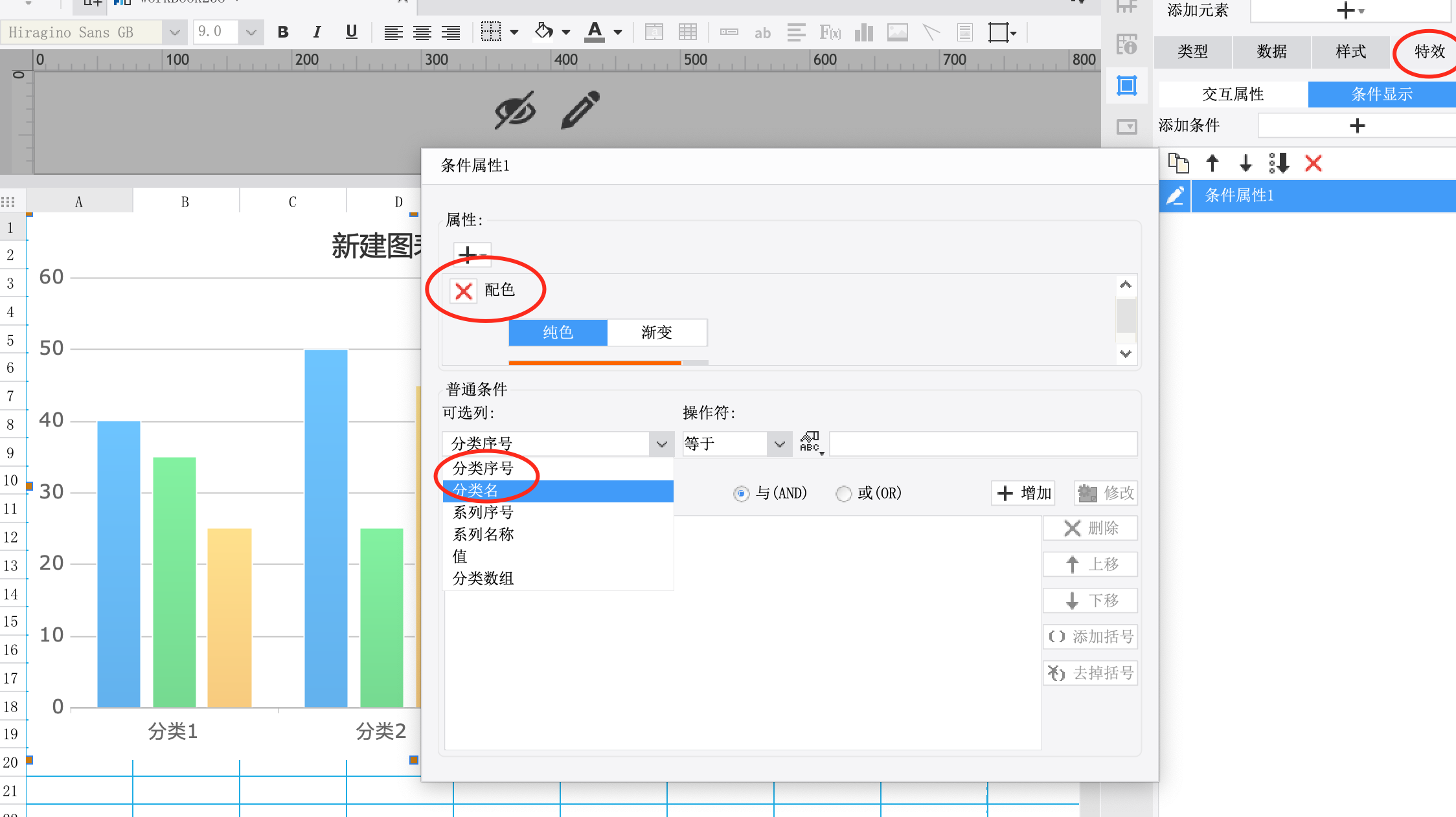The width and height of the screenshot is (1456, 817).
Task: Insert image from toolbar
Action: coord(897,32)
